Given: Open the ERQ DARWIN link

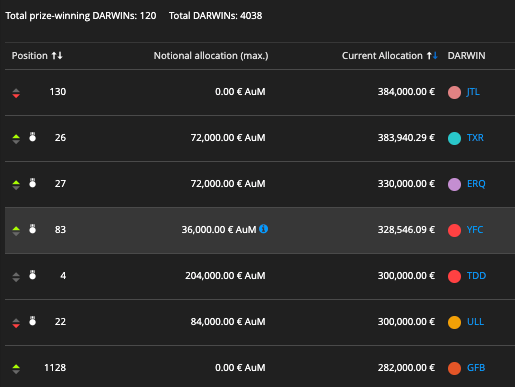Looking at the screenshot, I should click(x=476, y=184).
